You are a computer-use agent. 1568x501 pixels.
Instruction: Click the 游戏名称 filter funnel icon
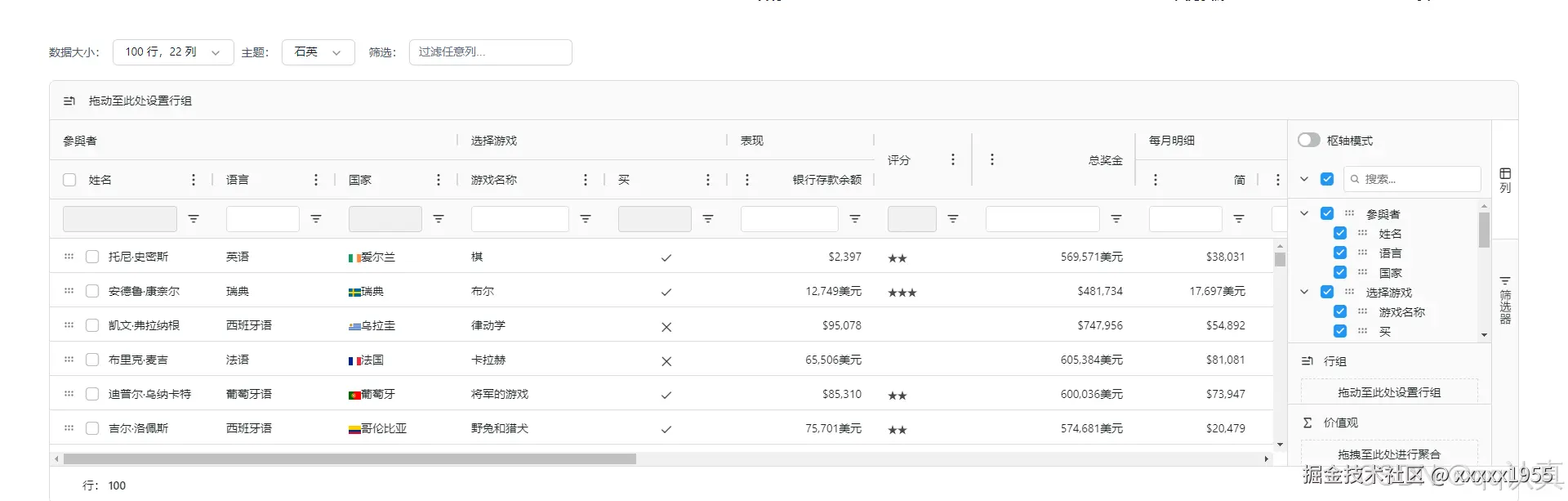tap(586, 219)
